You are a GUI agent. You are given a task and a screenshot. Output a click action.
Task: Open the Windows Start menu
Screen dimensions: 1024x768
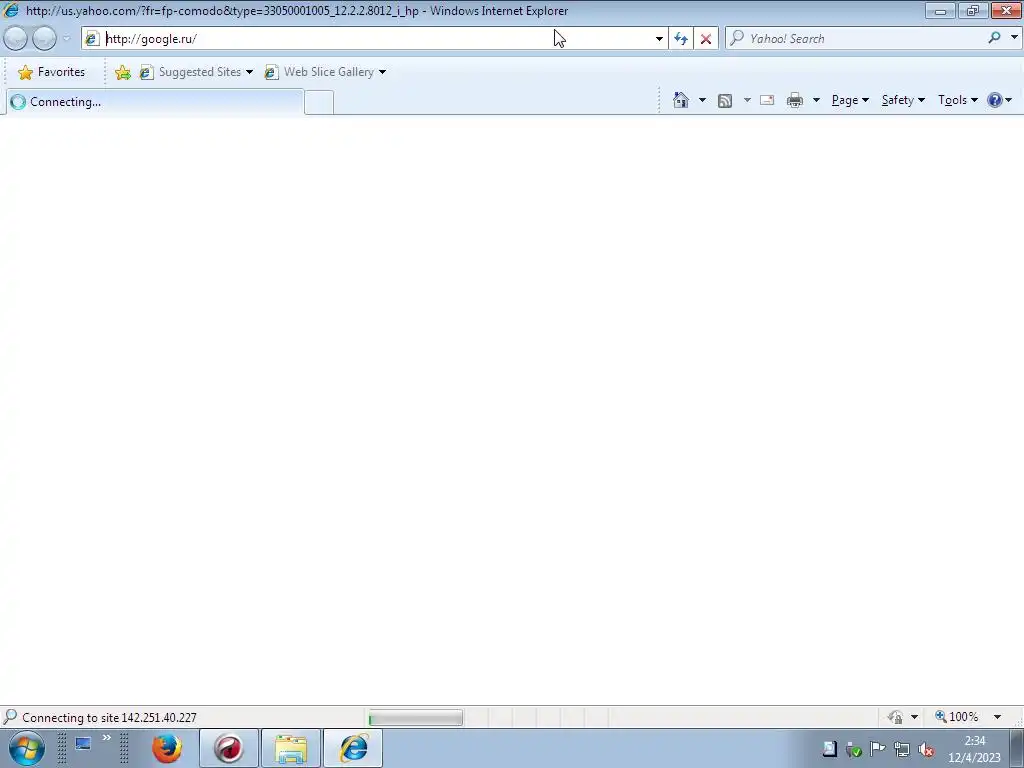[x=27, y=748]
